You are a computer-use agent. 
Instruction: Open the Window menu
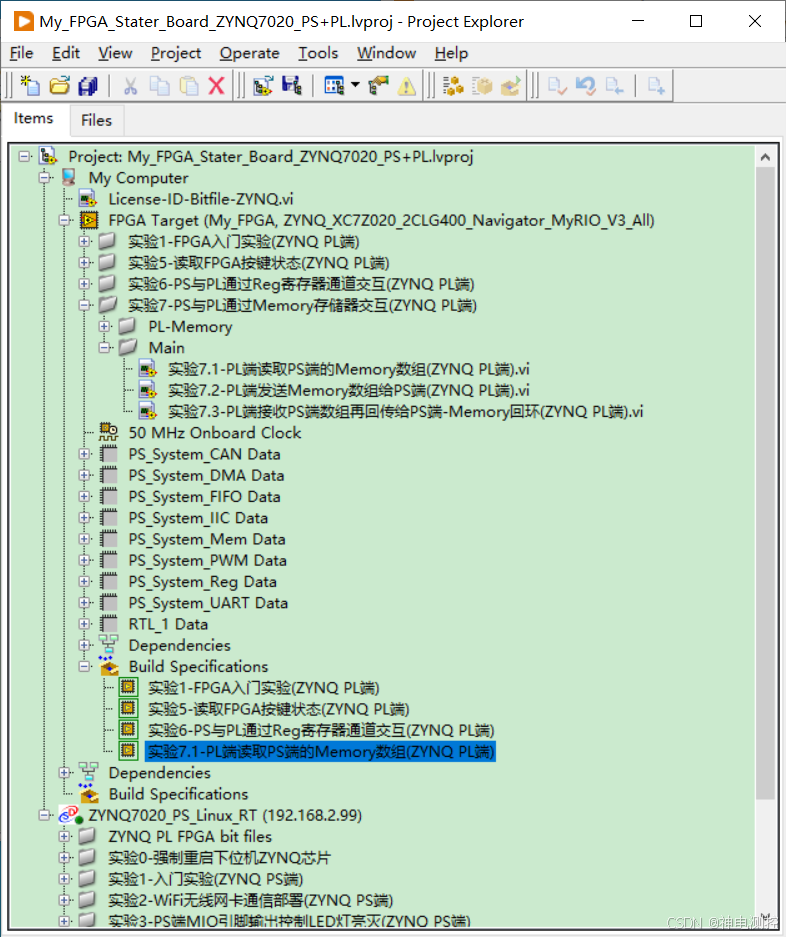point(386,53)
